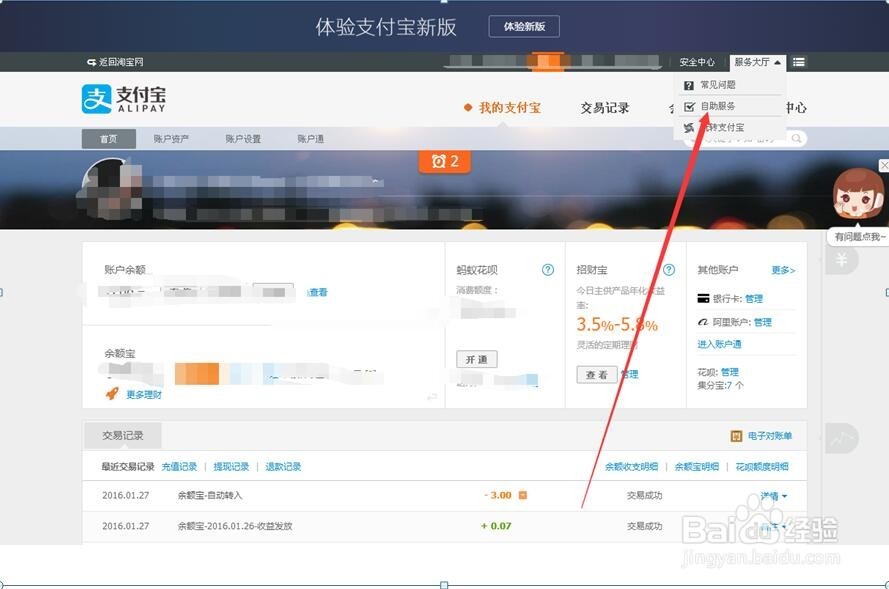Open the orange alarm reminder badge
Image resolution: width=889 pixels, height=589 pixels.
pos(444,162)
